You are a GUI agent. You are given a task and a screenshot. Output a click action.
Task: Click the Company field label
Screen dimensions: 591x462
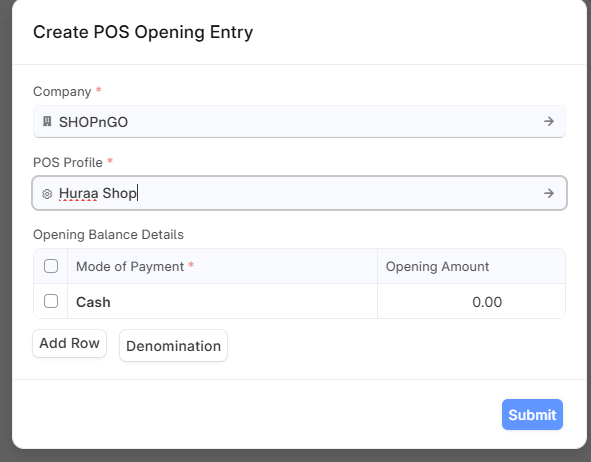coord(62,92)
